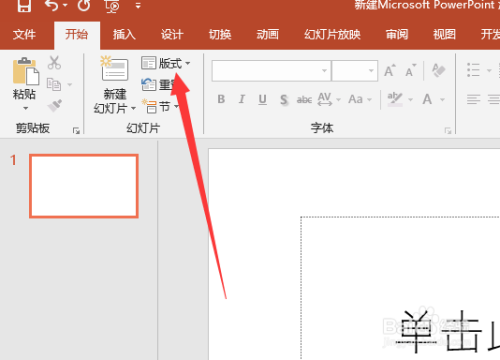Undo the last action
The height and width of the screenshot is (360, 500).
click(52, 6)
